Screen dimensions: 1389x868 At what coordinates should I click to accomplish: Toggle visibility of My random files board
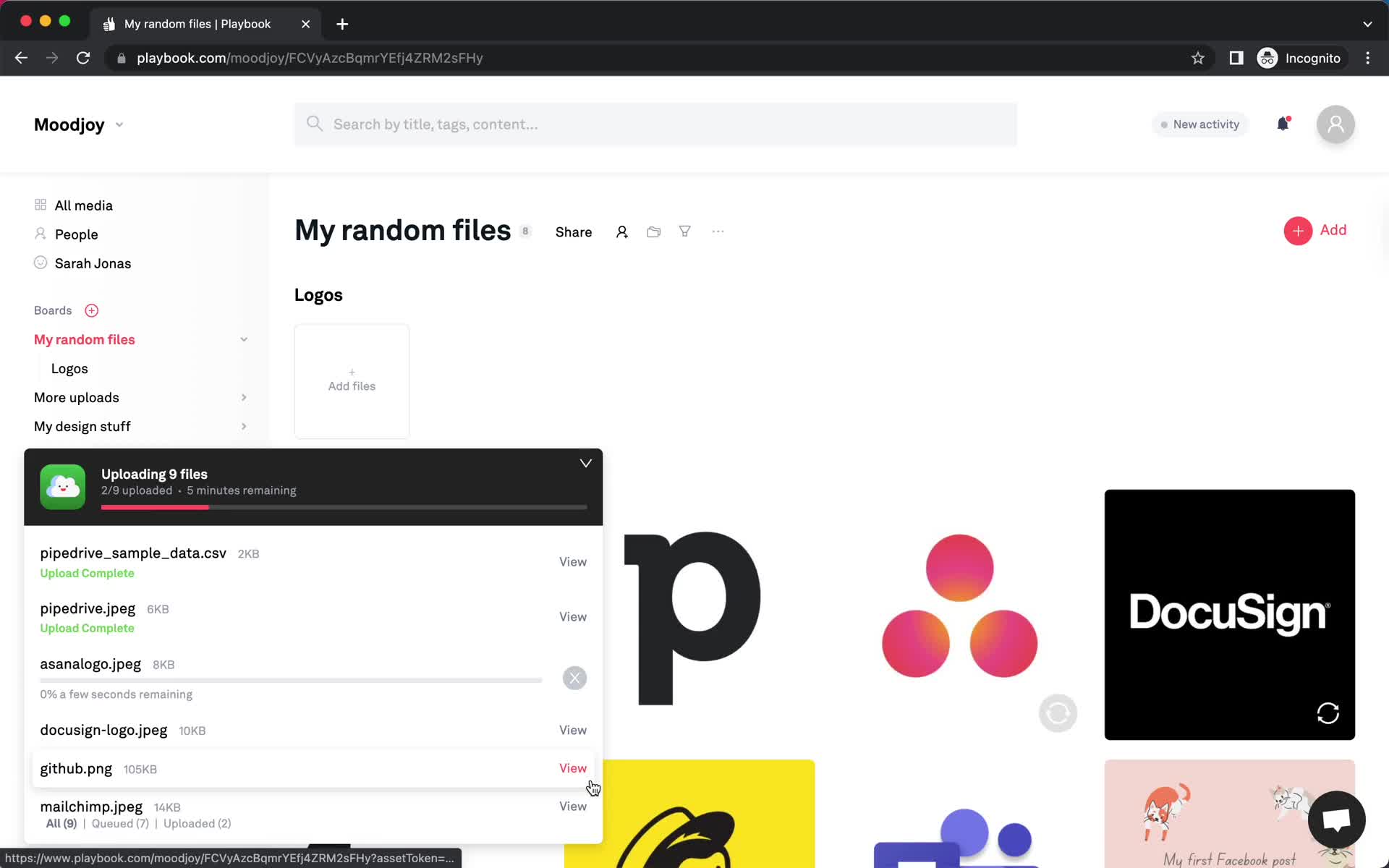pyautogui.click(x=242, y=339)
